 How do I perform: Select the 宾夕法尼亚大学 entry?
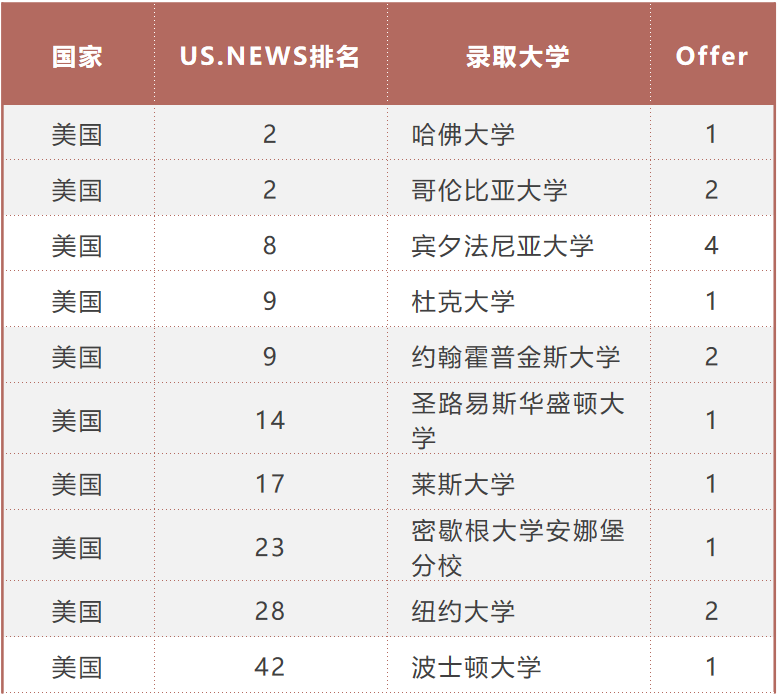(503, 245)
